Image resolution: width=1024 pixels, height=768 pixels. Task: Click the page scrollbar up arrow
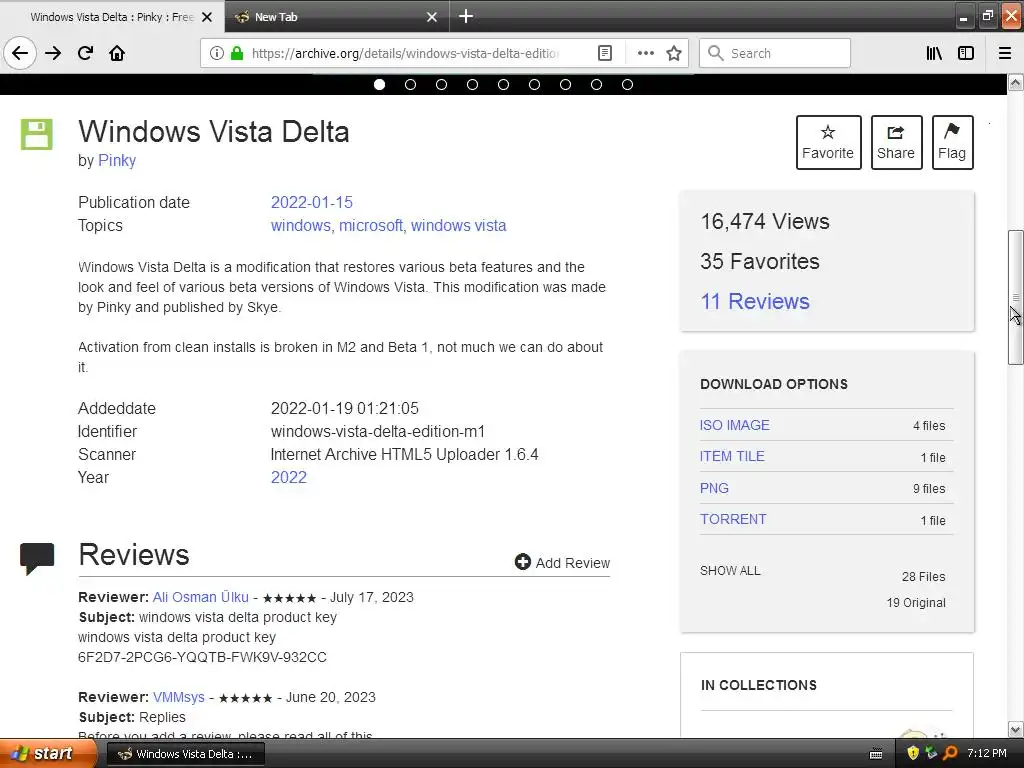(1016, 83)
